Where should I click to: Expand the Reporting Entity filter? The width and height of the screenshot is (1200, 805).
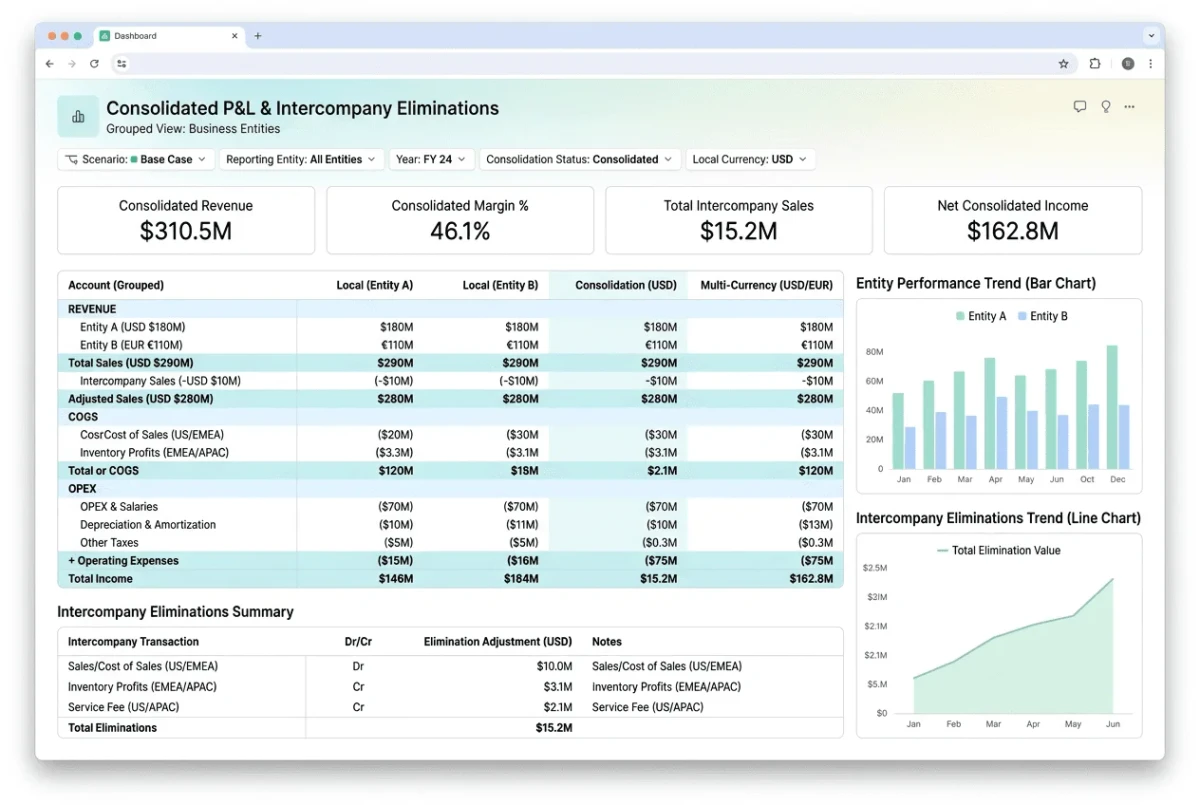pos(301,159)
